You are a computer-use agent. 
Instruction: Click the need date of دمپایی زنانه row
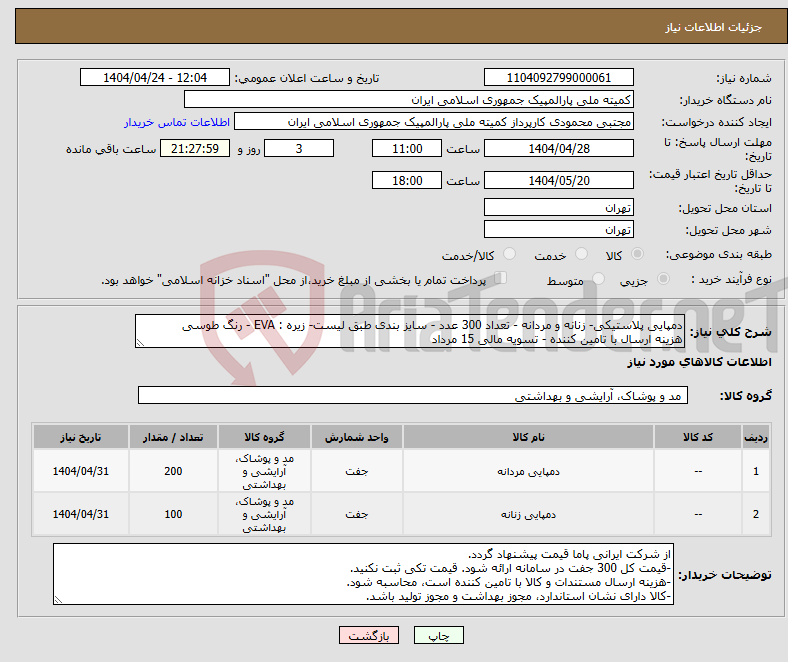click(x=81, y=514)
